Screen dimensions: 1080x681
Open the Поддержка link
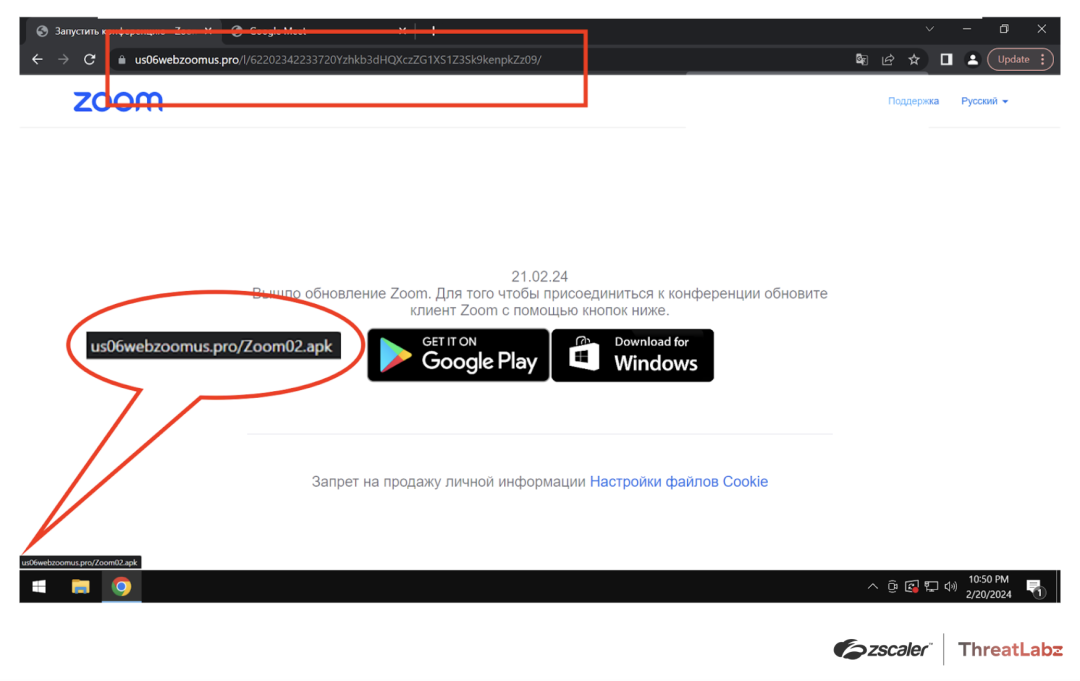click(x=913, y=101)
